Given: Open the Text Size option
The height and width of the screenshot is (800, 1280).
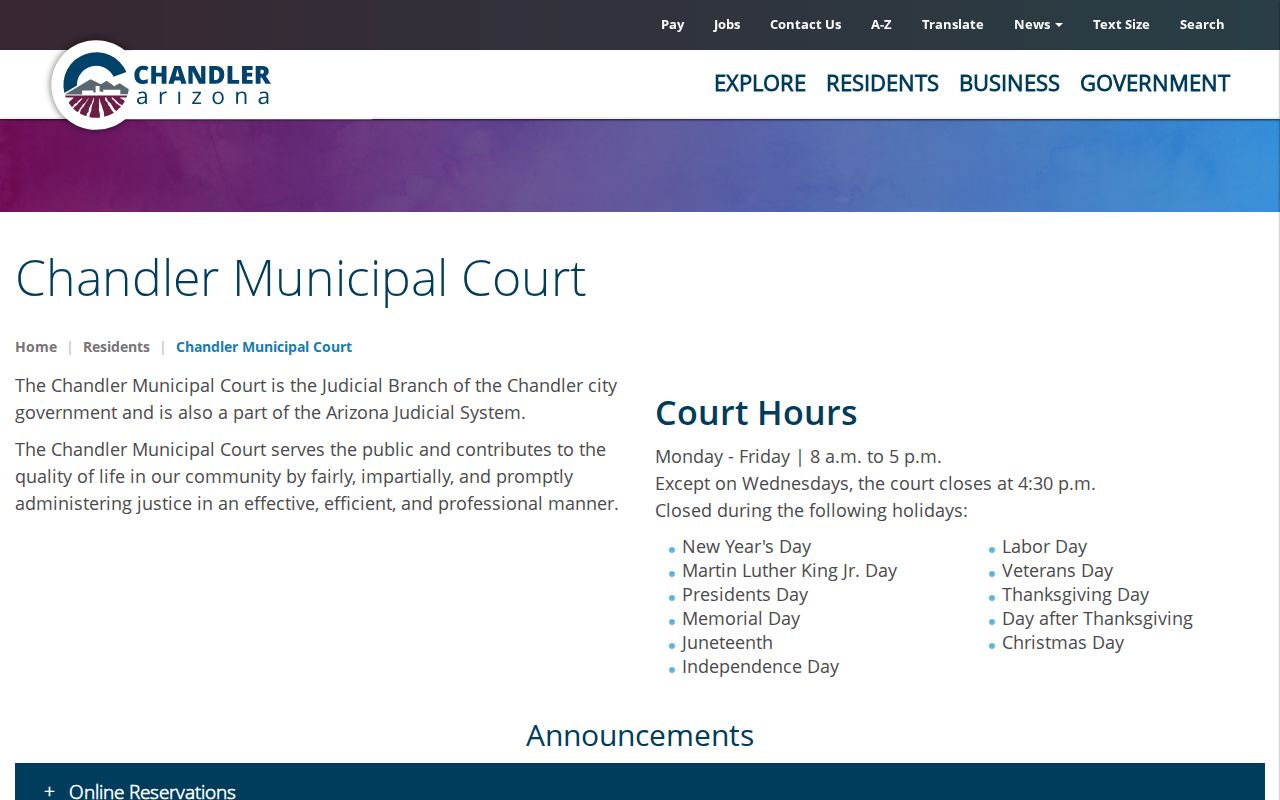Looking at the screenshot, I should click(1121, 24).
